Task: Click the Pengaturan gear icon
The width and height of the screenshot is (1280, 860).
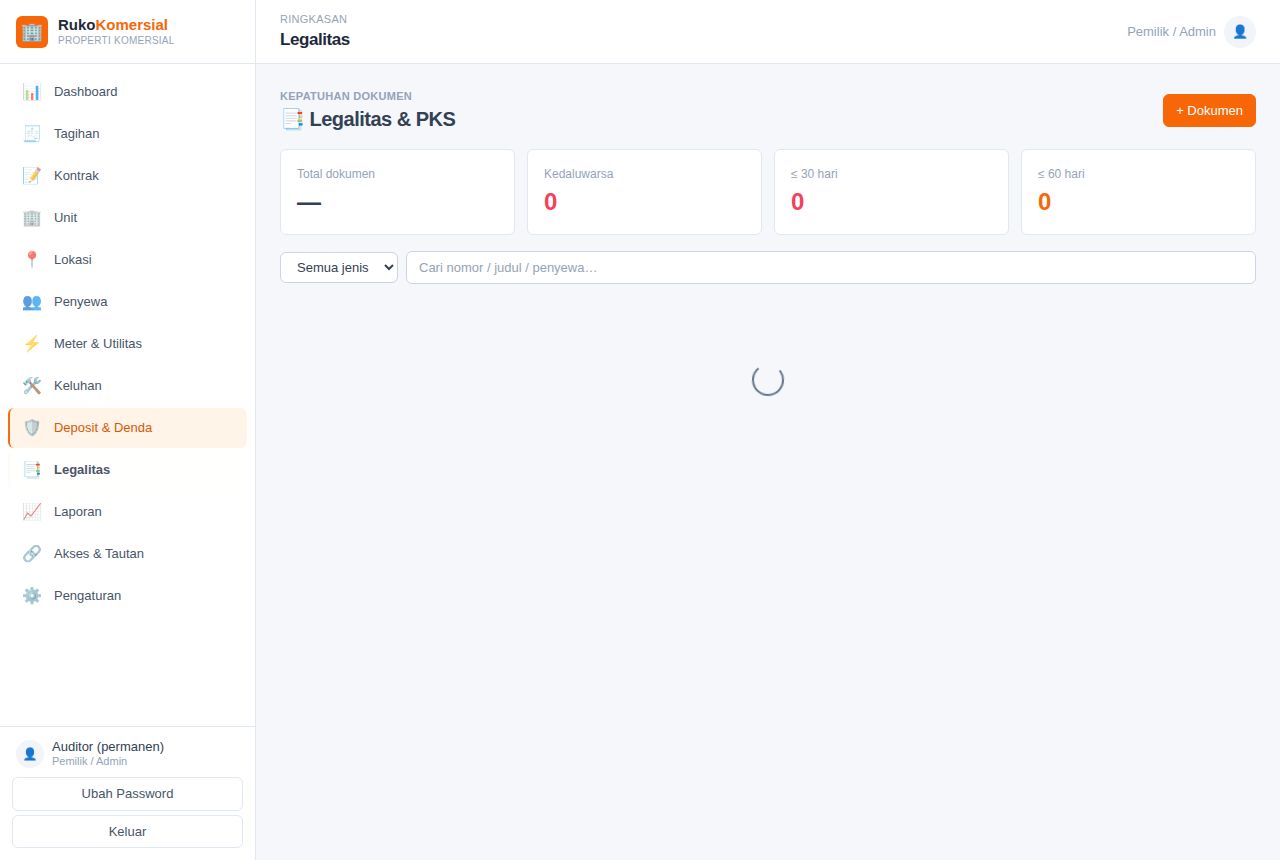Action: [32, 596]
